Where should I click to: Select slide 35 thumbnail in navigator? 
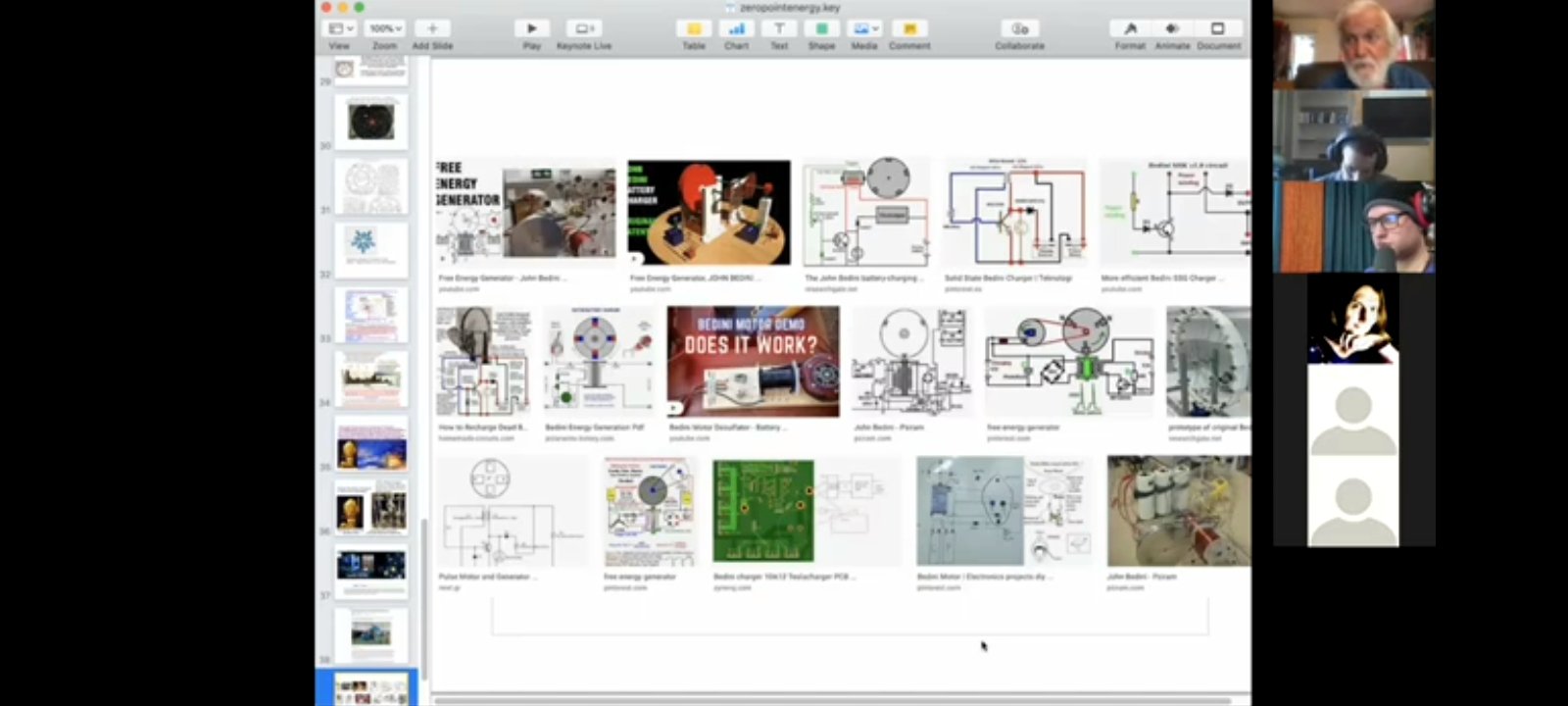click(x=370, y=443)
